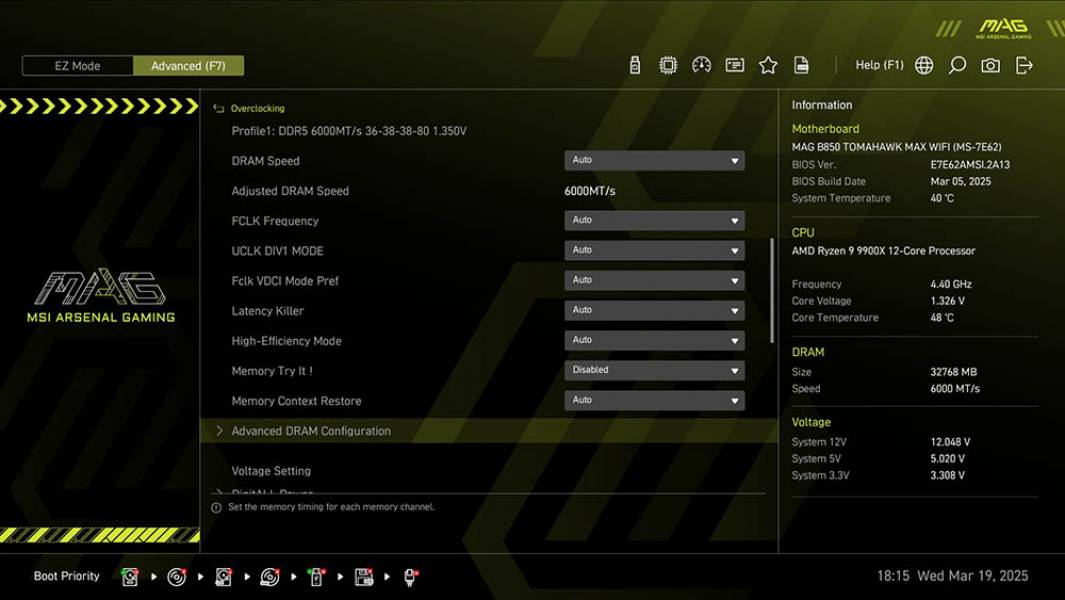Image resolution: width=1065 pixels, height=600 pixels.
Task: Change language with the globe icon
Action: point(924,65)
